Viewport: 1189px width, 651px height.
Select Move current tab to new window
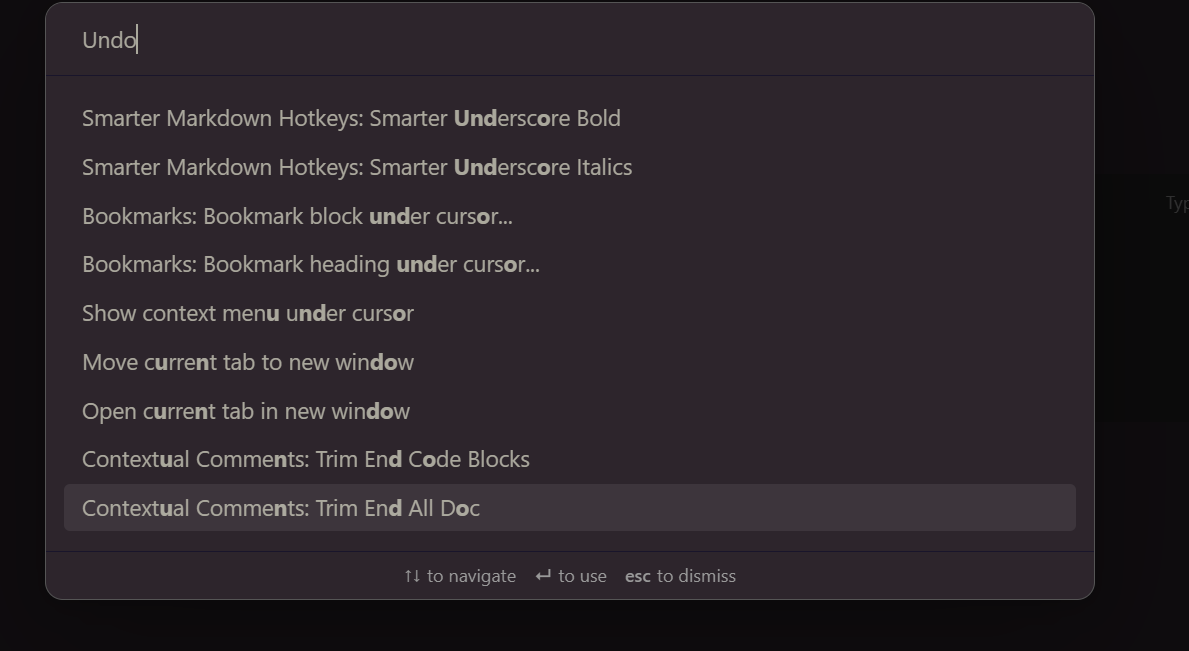point(248,362)
